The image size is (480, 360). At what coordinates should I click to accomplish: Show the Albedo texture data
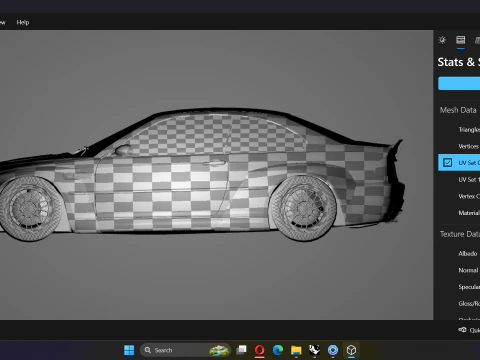[459, 254]
